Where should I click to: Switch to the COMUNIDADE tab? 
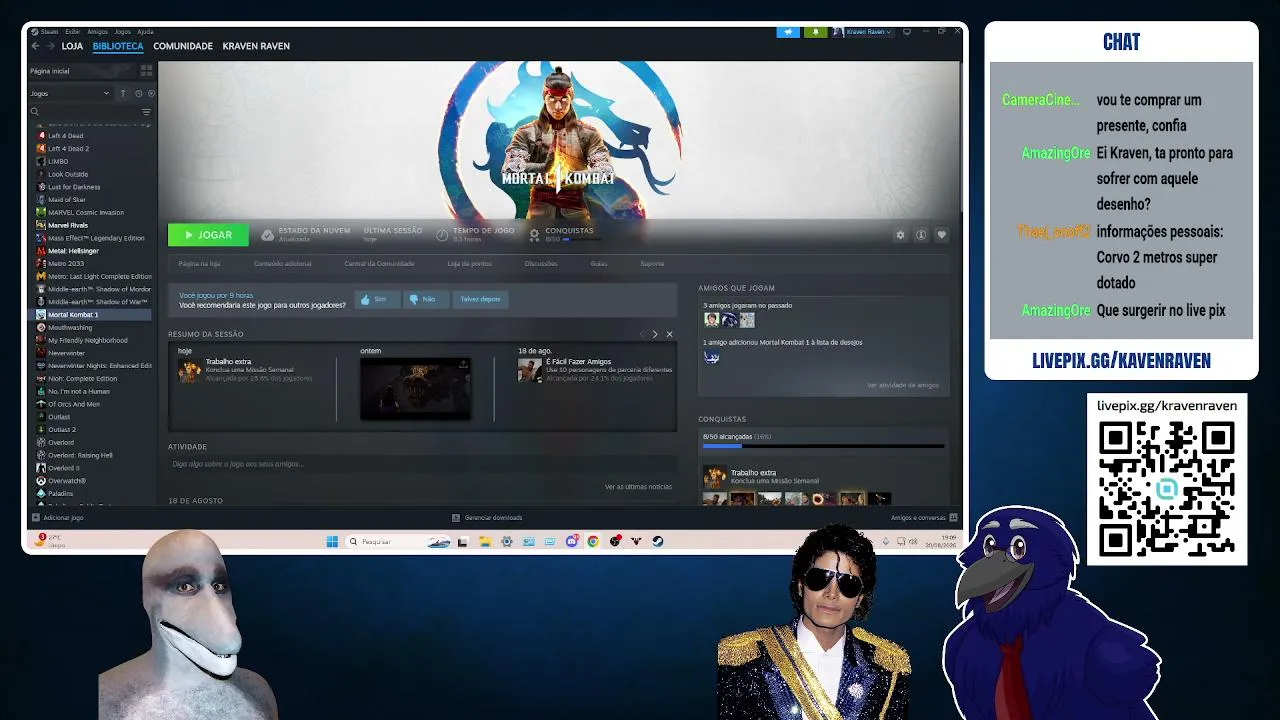click(183, 46)
